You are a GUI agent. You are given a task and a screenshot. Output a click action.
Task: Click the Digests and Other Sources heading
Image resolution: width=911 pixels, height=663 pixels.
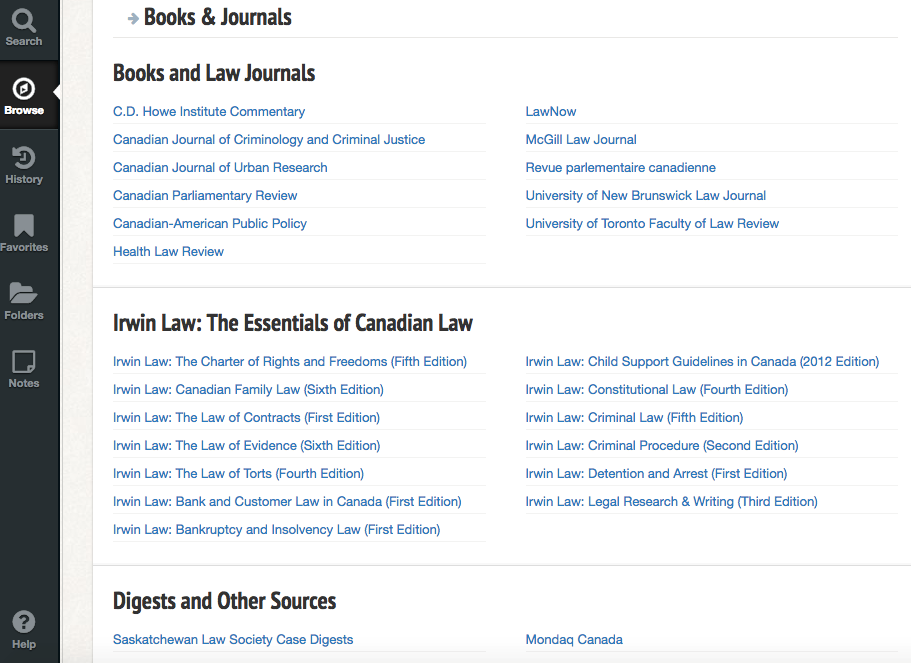point(224,601)
